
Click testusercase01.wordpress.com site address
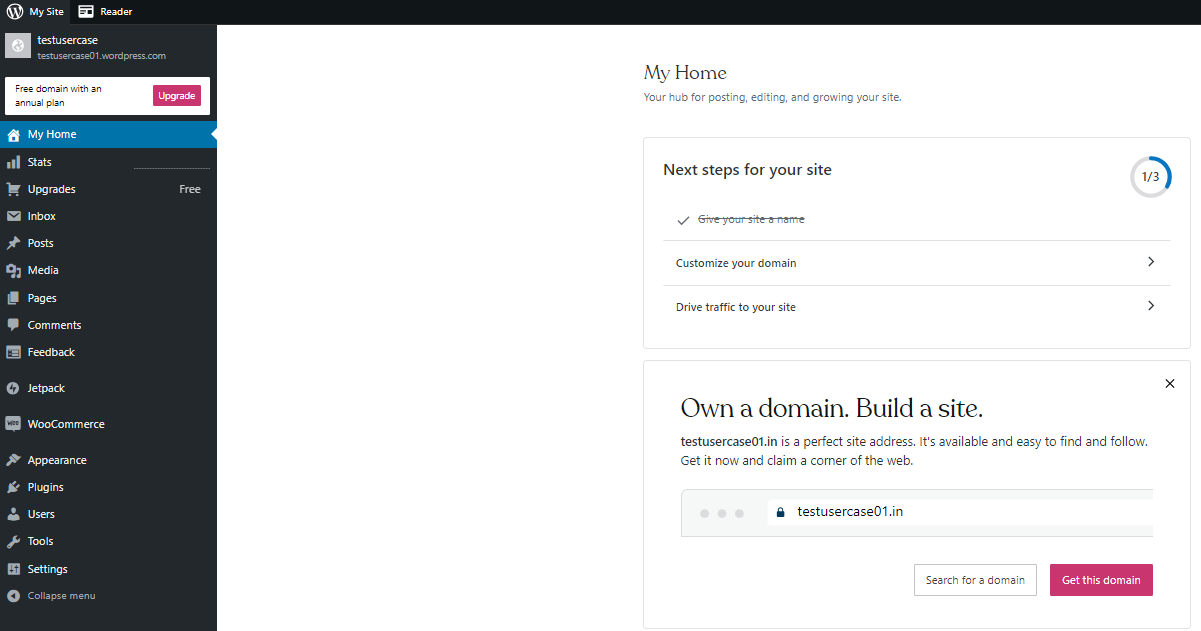coord(102,56)
